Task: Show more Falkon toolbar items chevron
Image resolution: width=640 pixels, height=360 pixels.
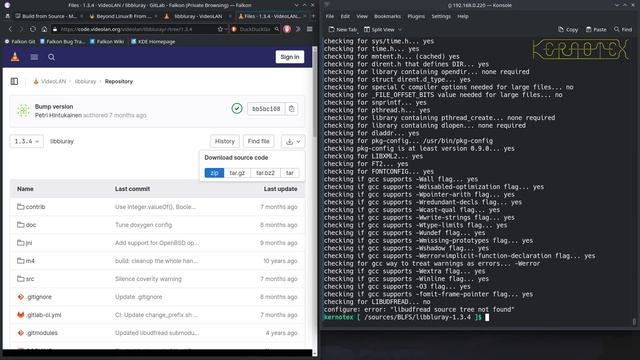Action: [298, 29]
